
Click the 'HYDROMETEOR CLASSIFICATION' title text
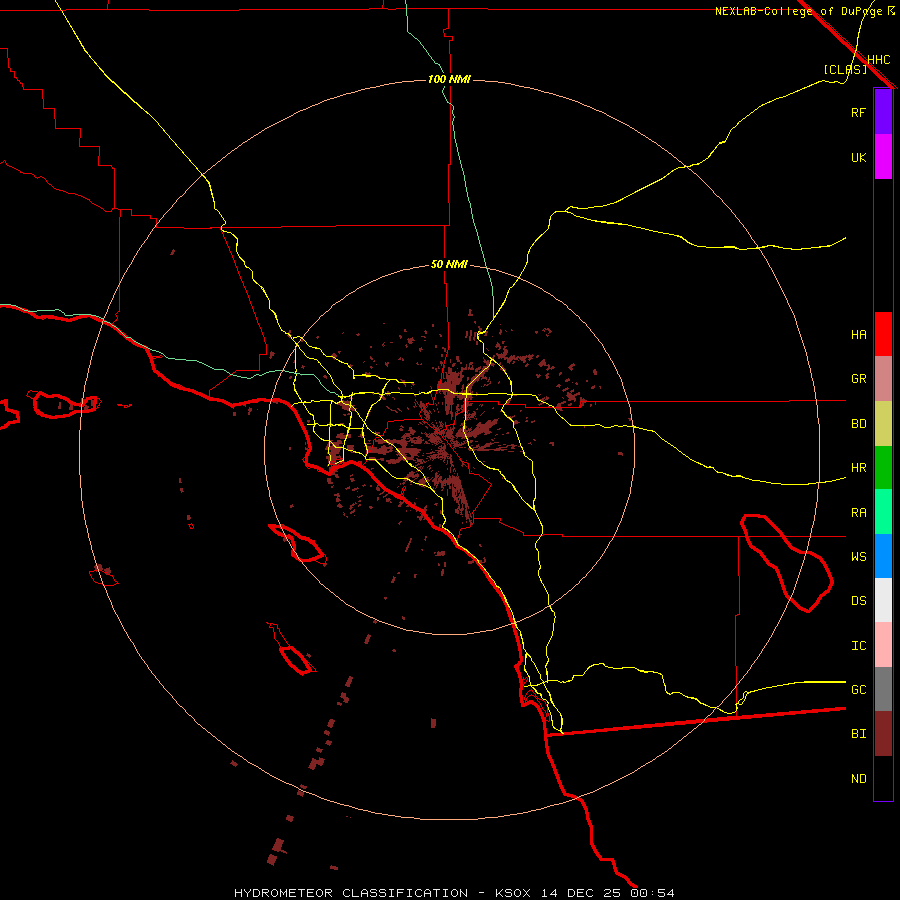[351, 893]
